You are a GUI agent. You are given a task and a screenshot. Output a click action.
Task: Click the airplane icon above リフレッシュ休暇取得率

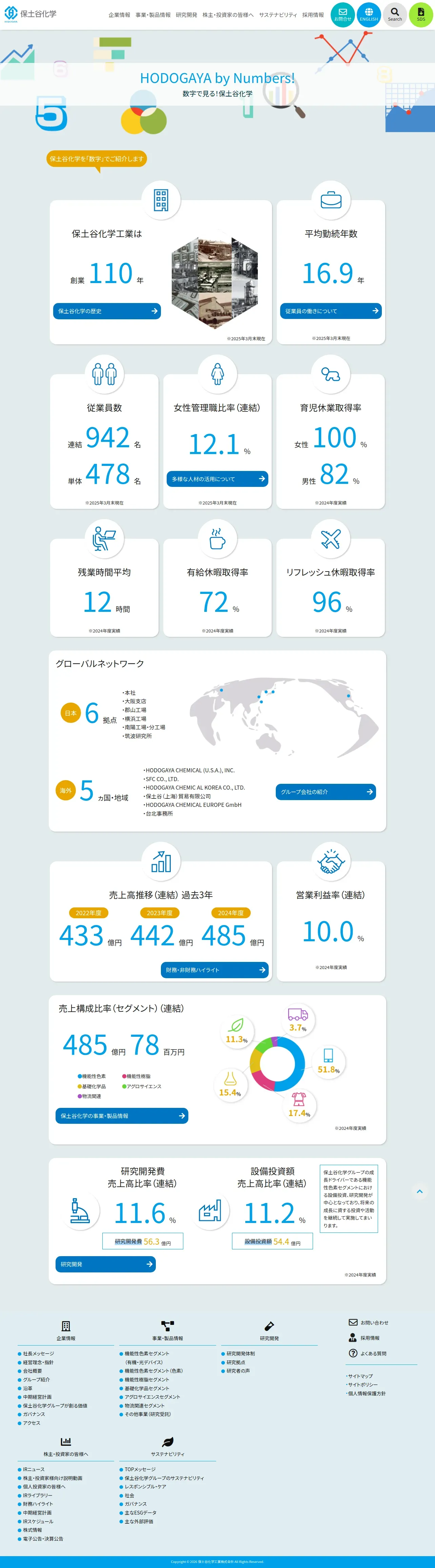click(x=331, y=539)
